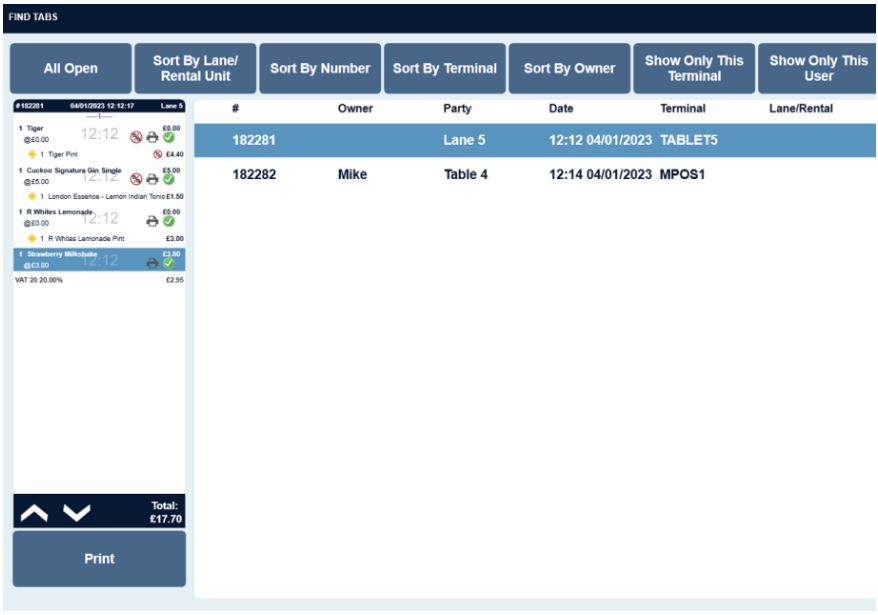The width and height of the screenshot is (878, 615).
Task: Click the Print button
Action: click(99, 558)
